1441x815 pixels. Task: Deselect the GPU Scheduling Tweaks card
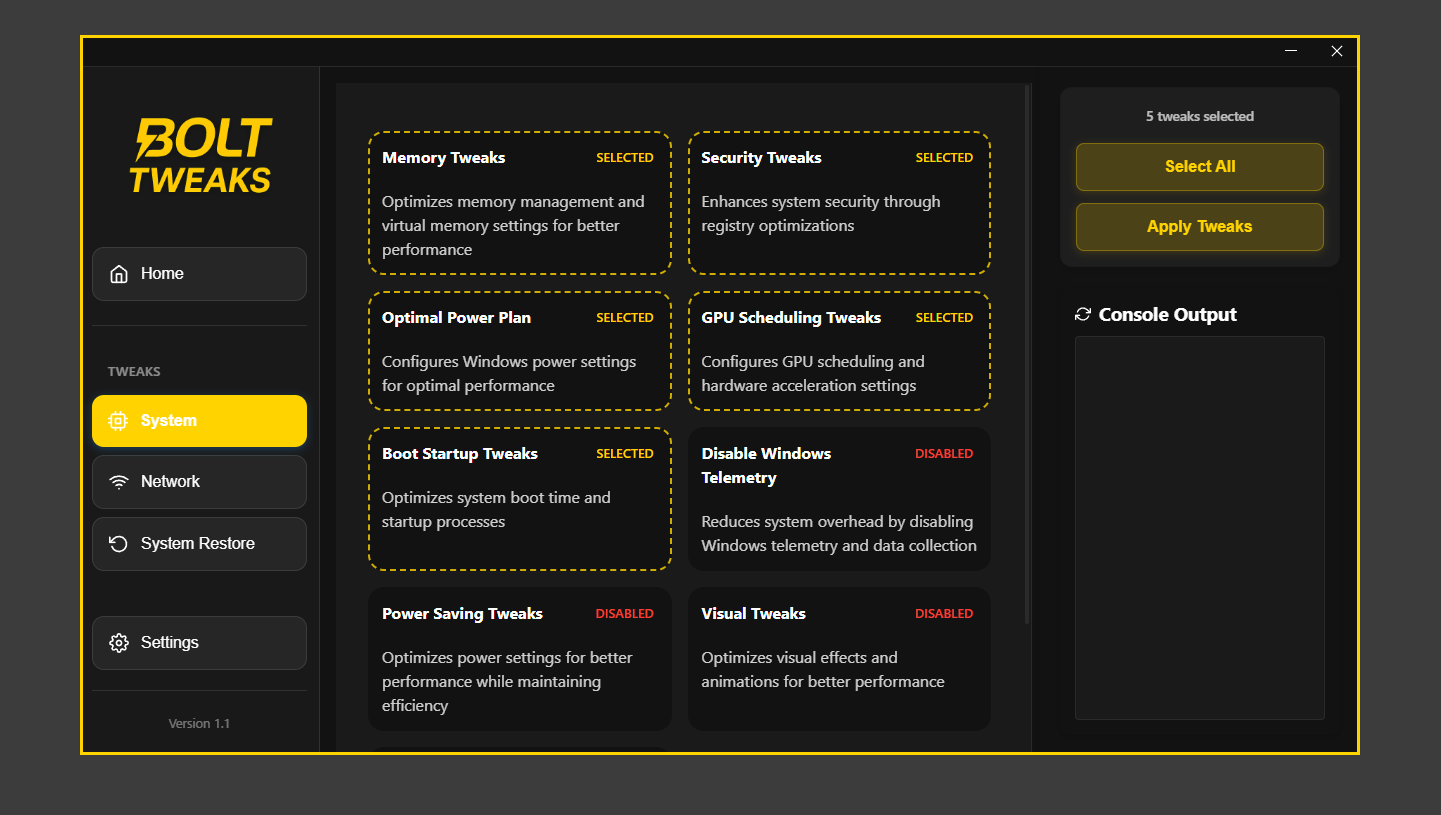coord(839,351)
